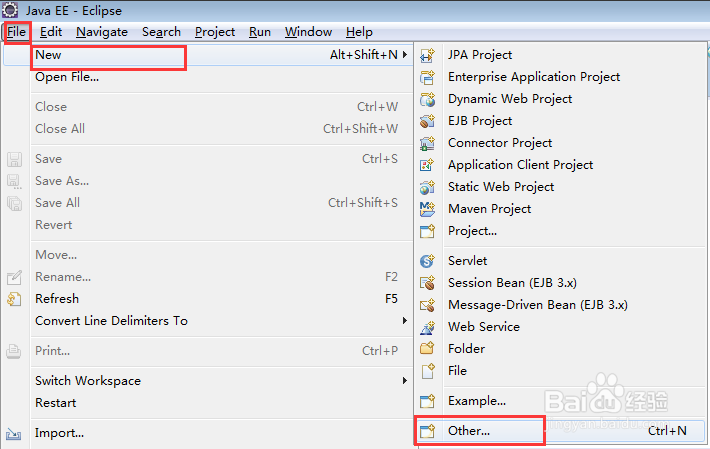This screenshot has height=449, width=710.
Task: Click the Import icon in File menu
Action: [14, 434]
